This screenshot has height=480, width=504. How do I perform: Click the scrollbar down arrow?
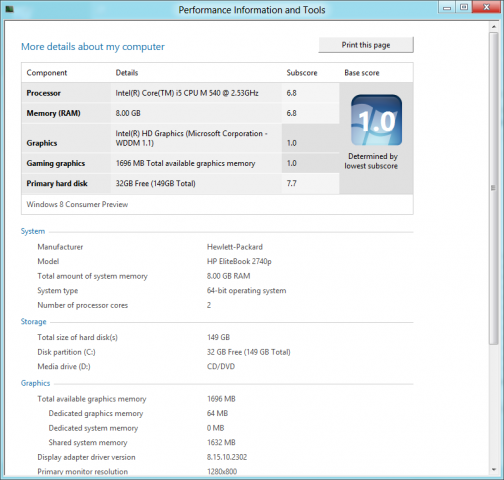tap(493, 470)
